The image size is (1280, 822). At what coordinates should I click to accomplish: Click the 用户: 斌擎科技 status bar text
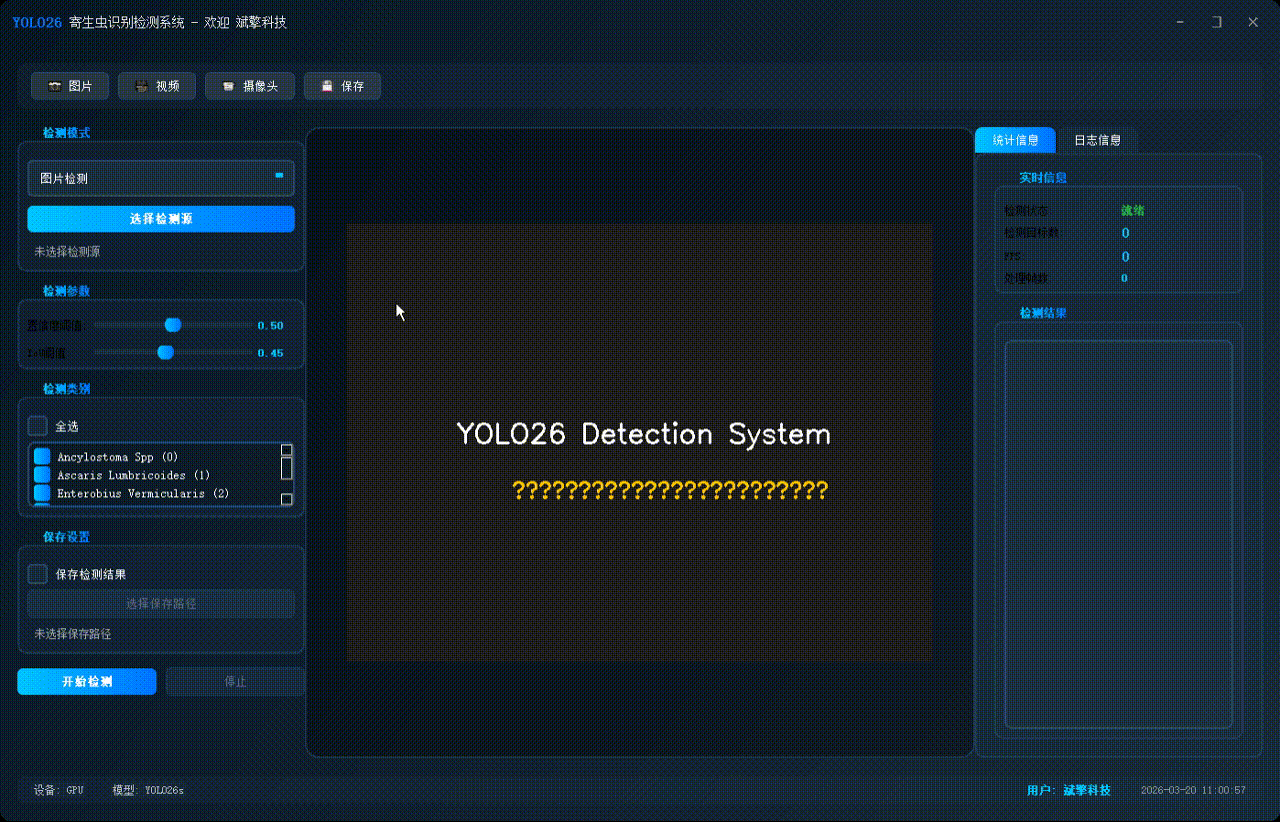coord(1068,790)
